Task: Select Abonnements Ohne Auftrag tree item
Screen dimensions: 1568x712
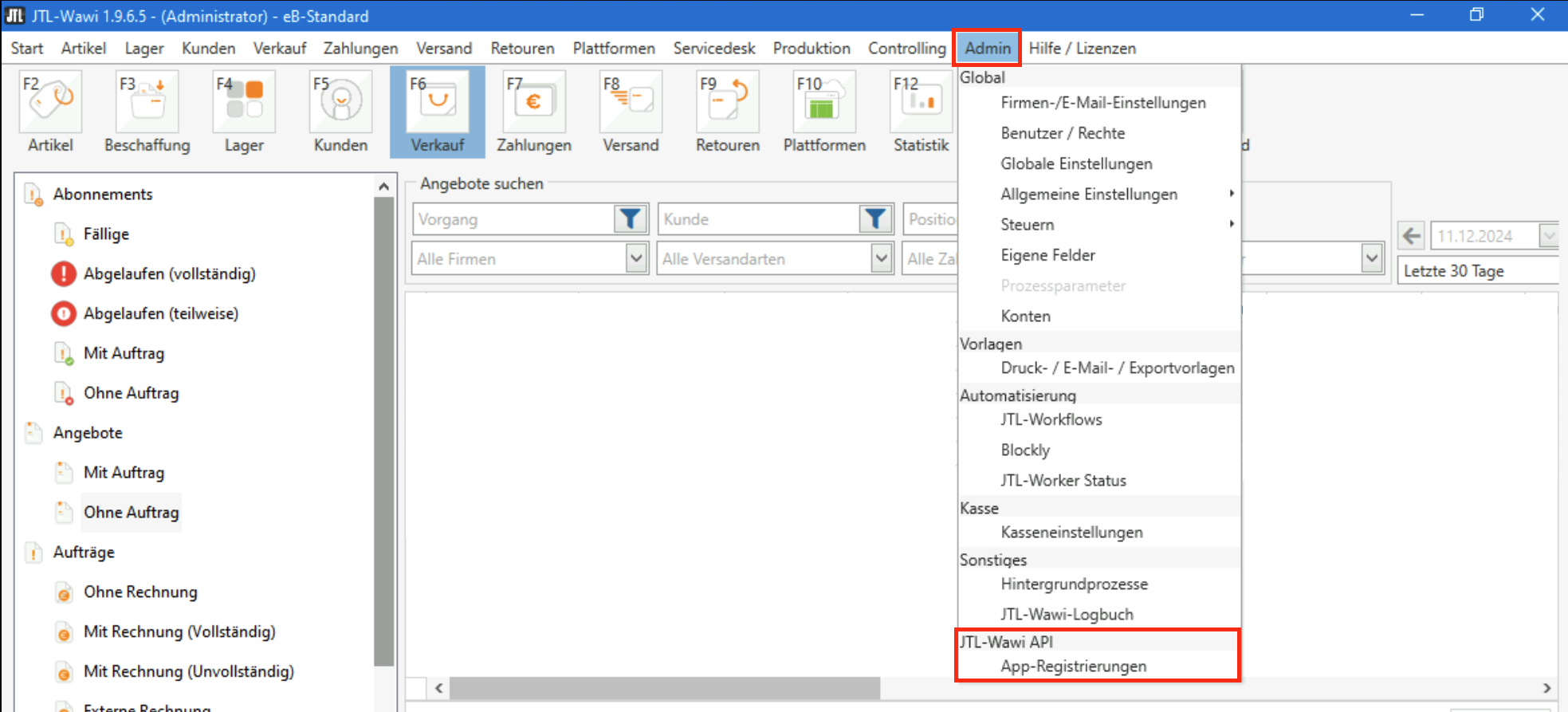Action: point(132,393)
